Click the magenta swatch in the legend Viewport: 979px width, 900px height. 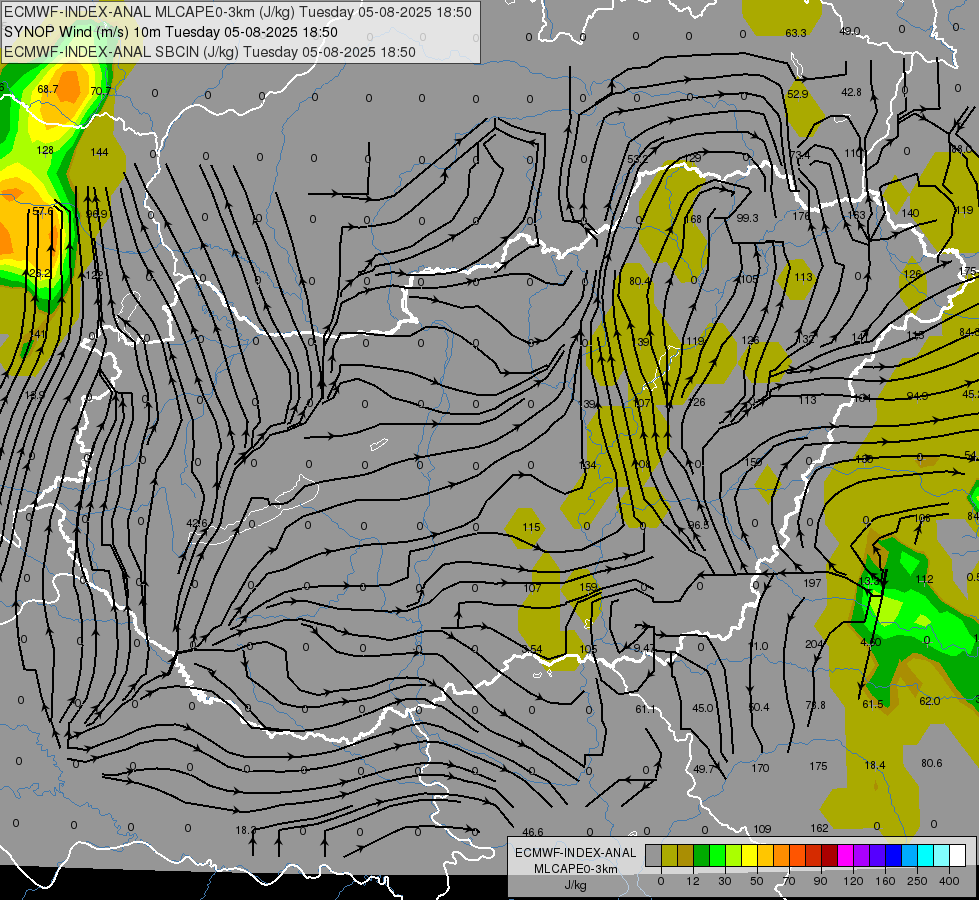(845, 855)
